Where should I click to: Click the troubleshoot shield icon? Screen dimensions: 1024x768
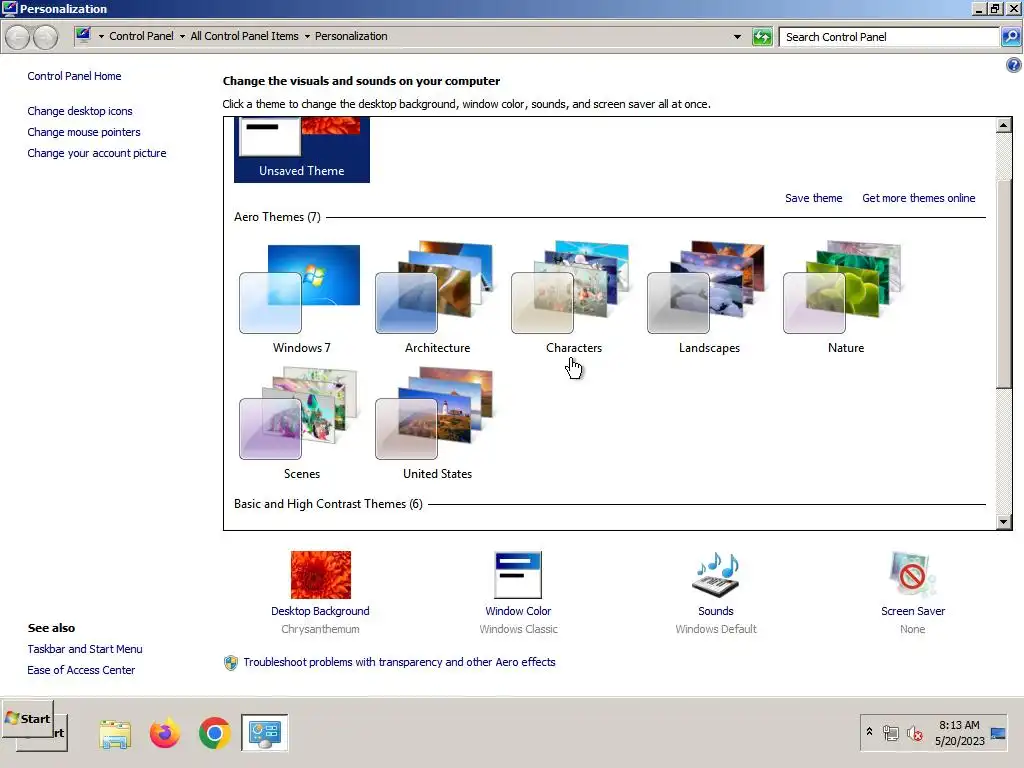coord(231,662)
